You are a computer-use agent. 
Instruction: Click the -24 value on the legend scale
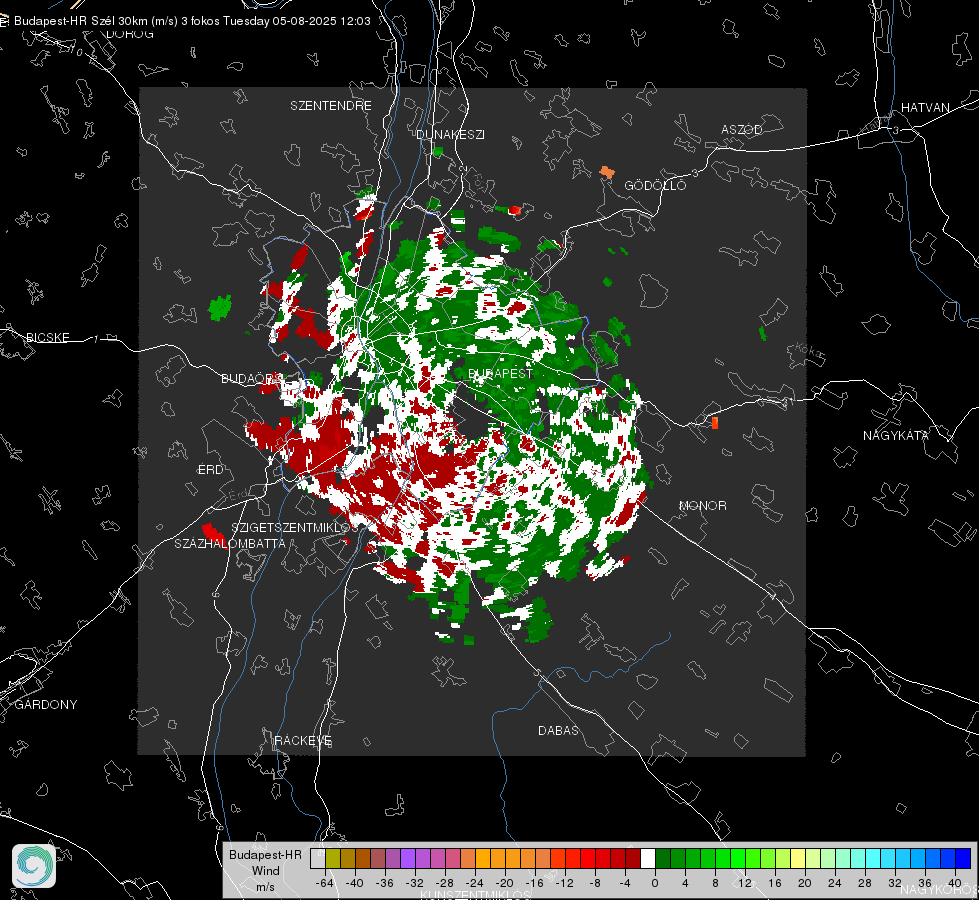click(x=475, y=883)
